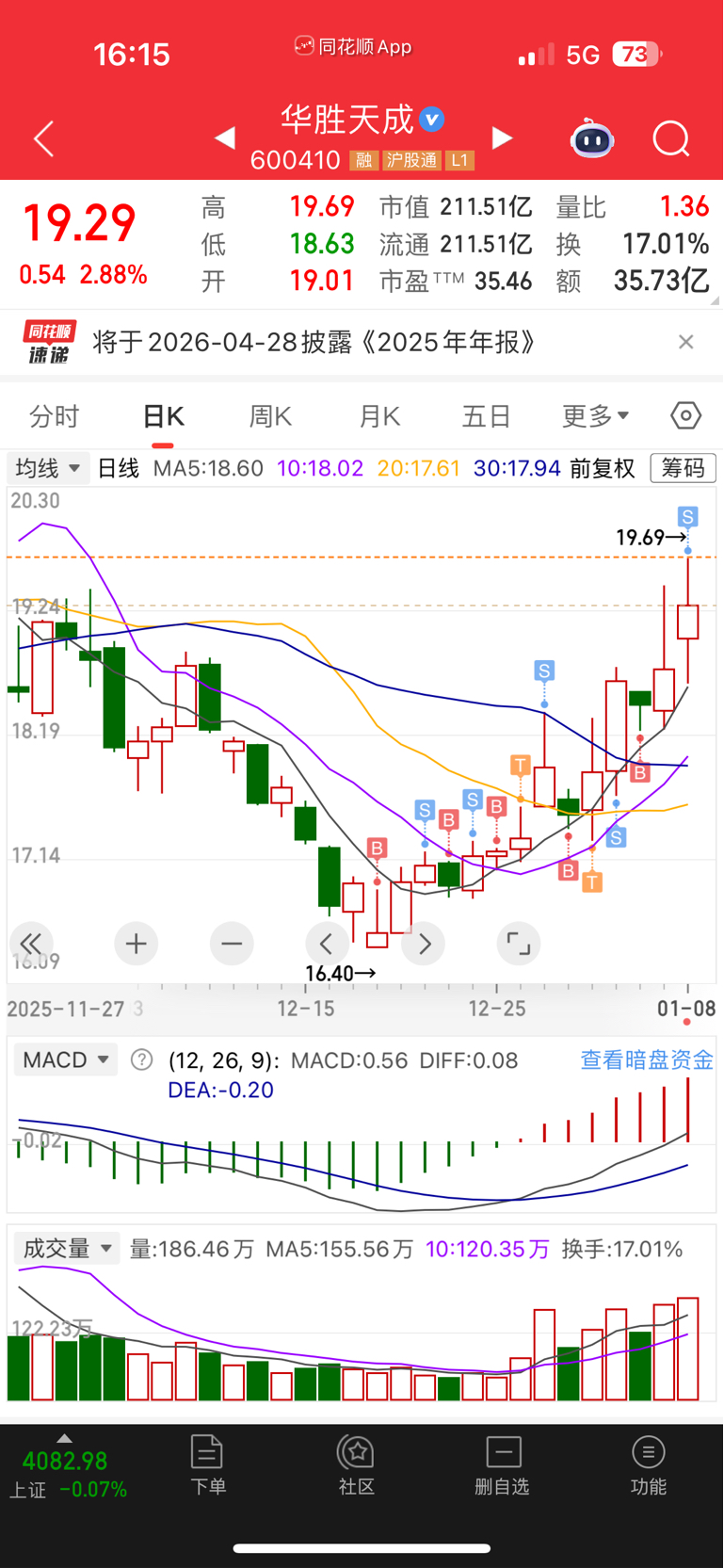Tap the orange T marker below the candle
Screen dimensions: 724x1568
point(592,882)
